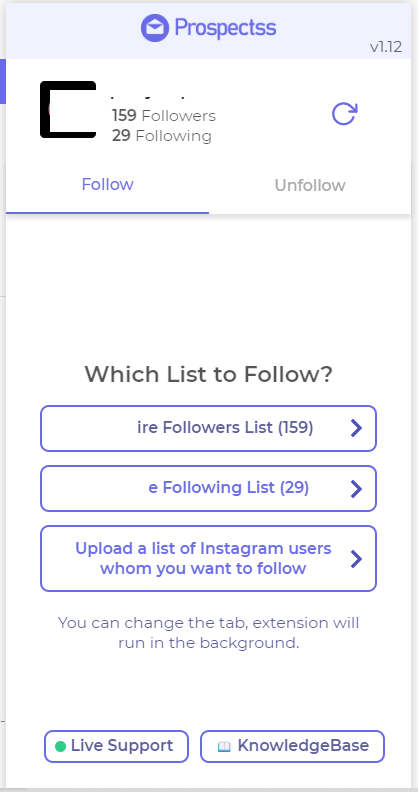Expand chevron on Following List (29)
The height and width of the screenshot is (792, 418).
[356, 488]
